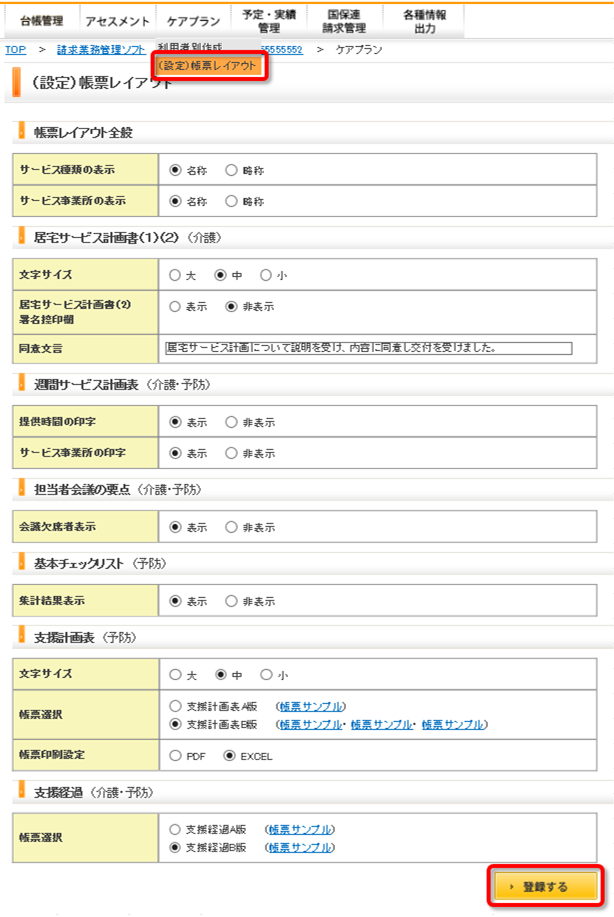Click the 基本チェックリスト section heading
Screen dimensions: 614x917
(99, 563)
